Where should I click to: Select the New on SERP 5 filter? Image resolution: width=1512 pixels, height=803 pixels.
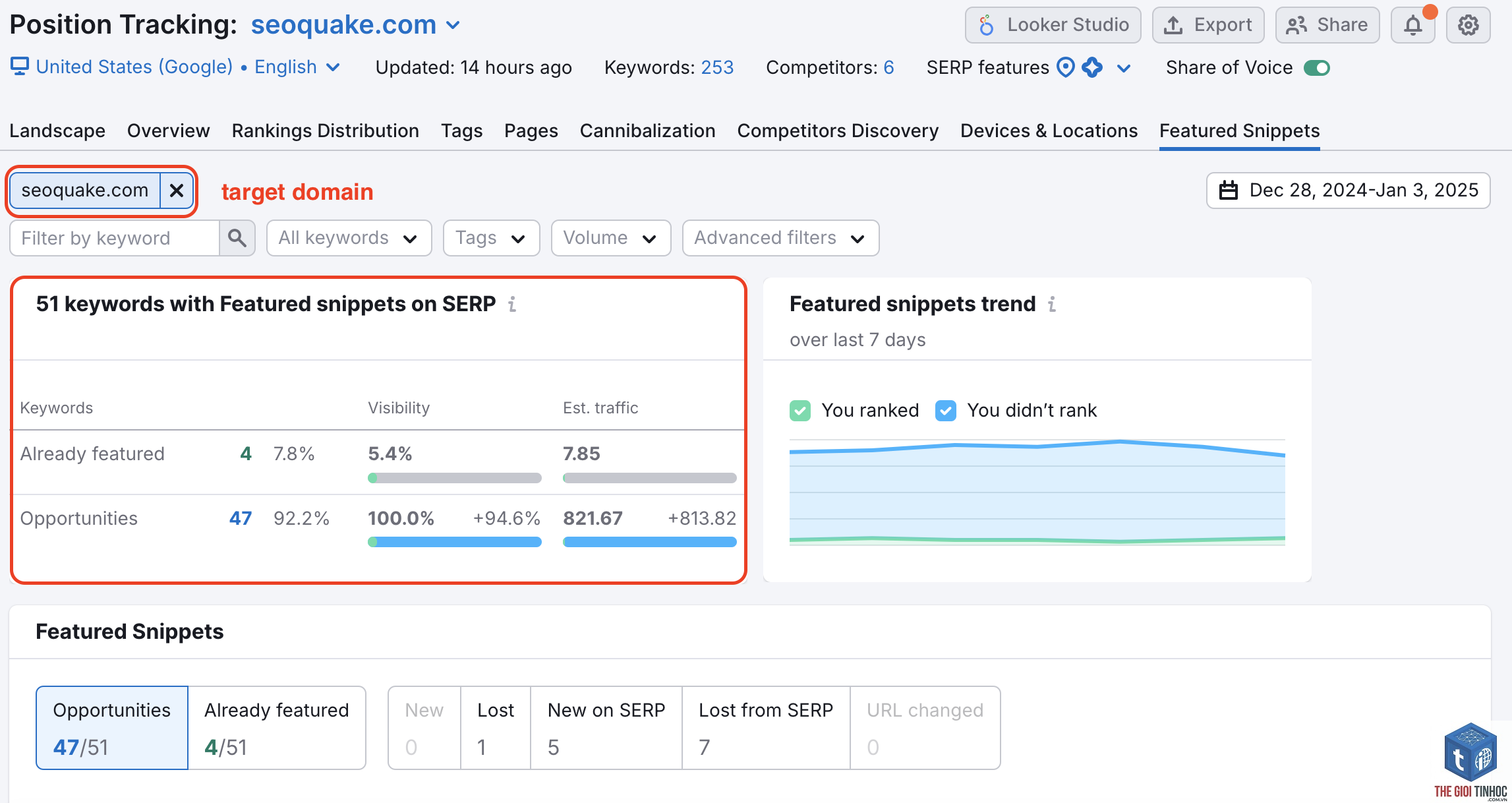point(606,728)
